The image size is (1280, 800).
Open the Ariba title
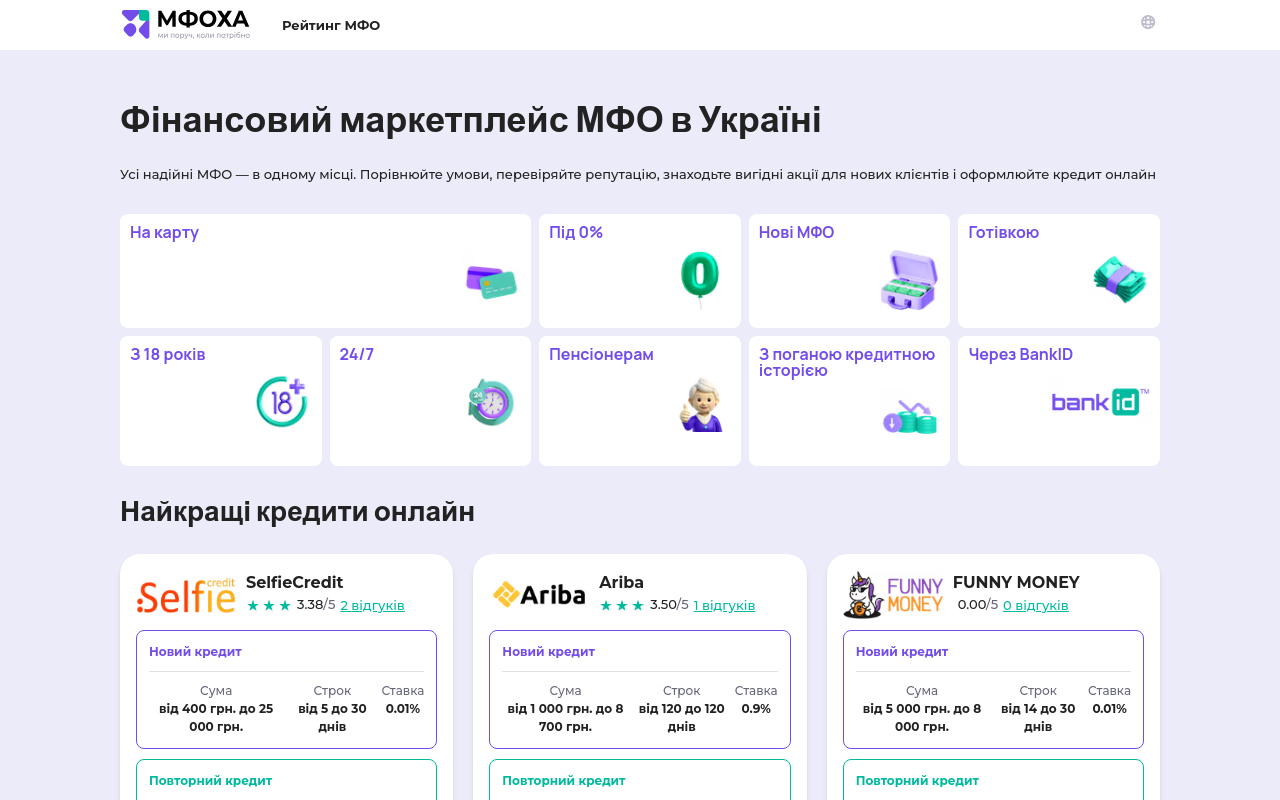click(621, 582)
